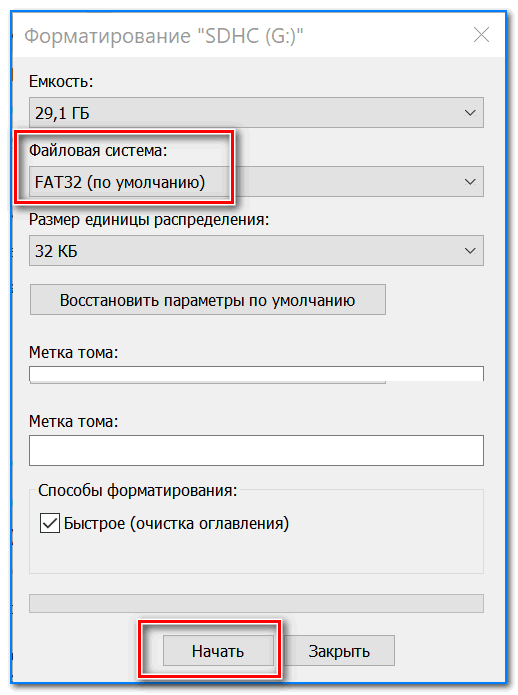
Task: Uncheck the Быстрое format checkbox
Action: click(50, 523)
